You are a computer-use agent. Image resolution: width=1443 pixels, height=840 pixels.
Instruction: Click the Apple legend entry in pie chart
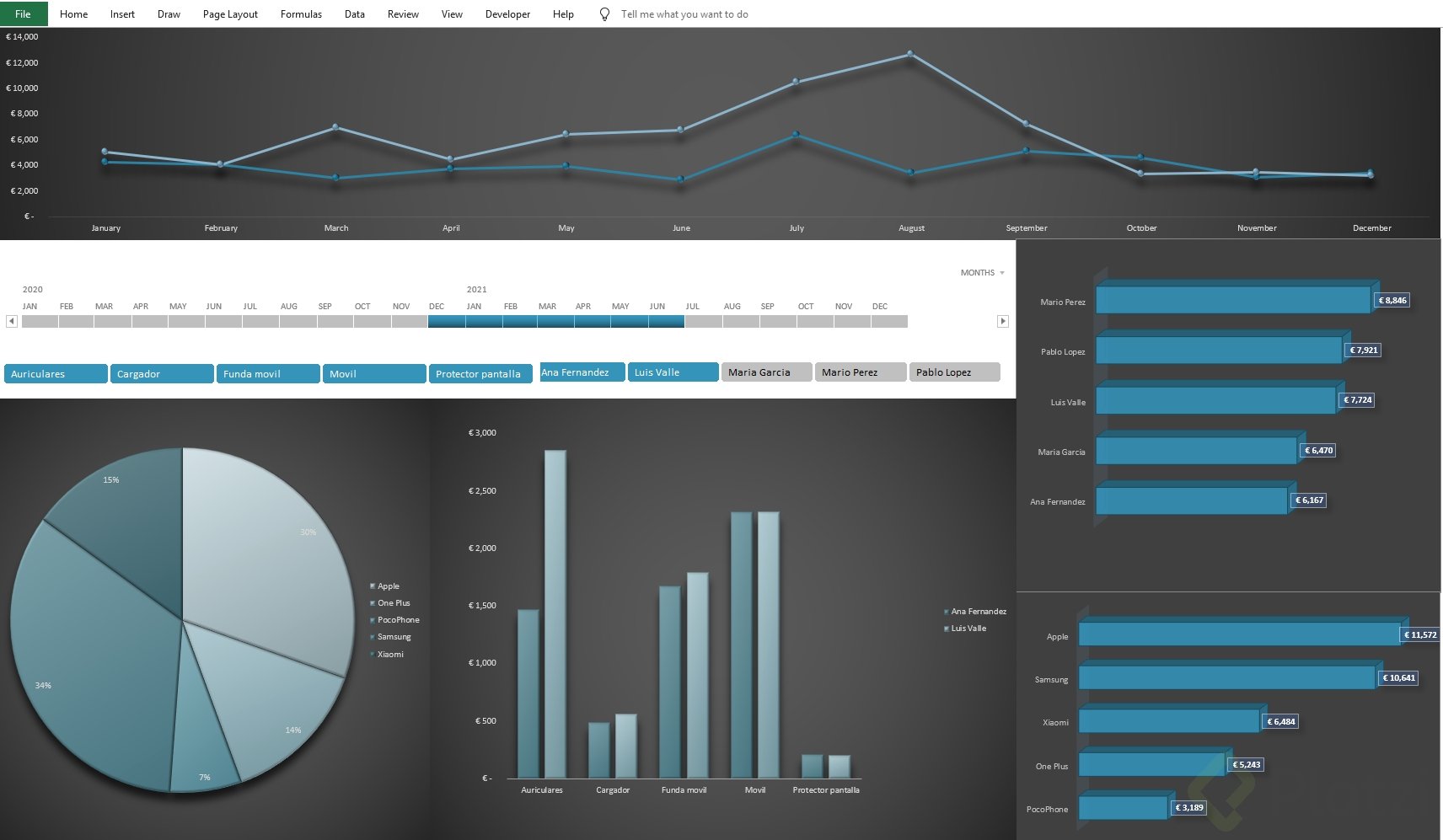click(x=384, y=586)
